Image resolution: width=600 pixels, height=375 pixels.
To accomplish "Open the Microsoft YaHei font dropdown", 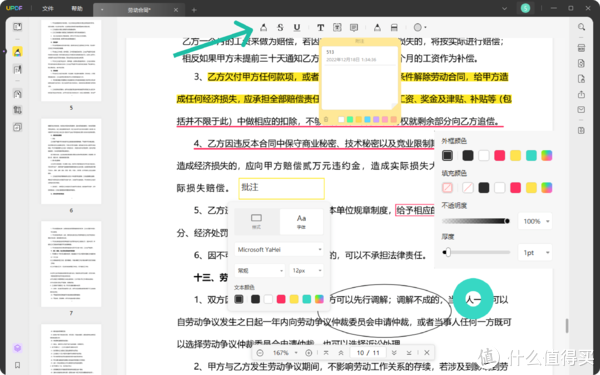I will [x=279, y=249].
